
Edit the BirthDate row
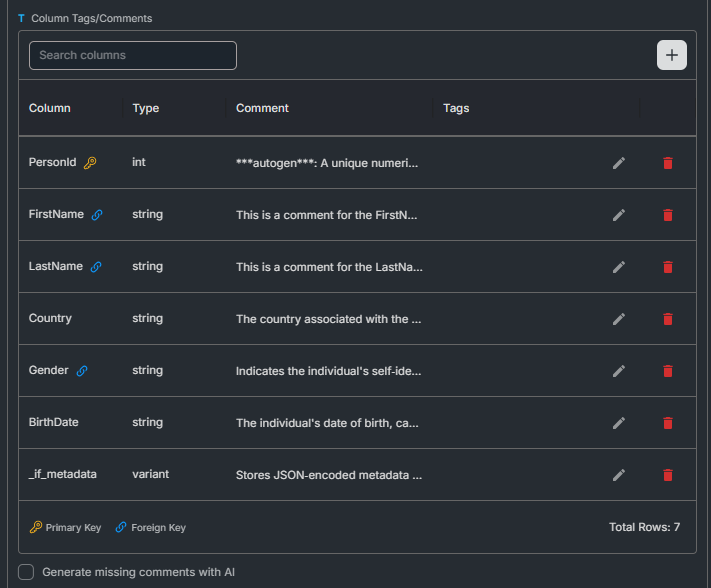point(619,423)
